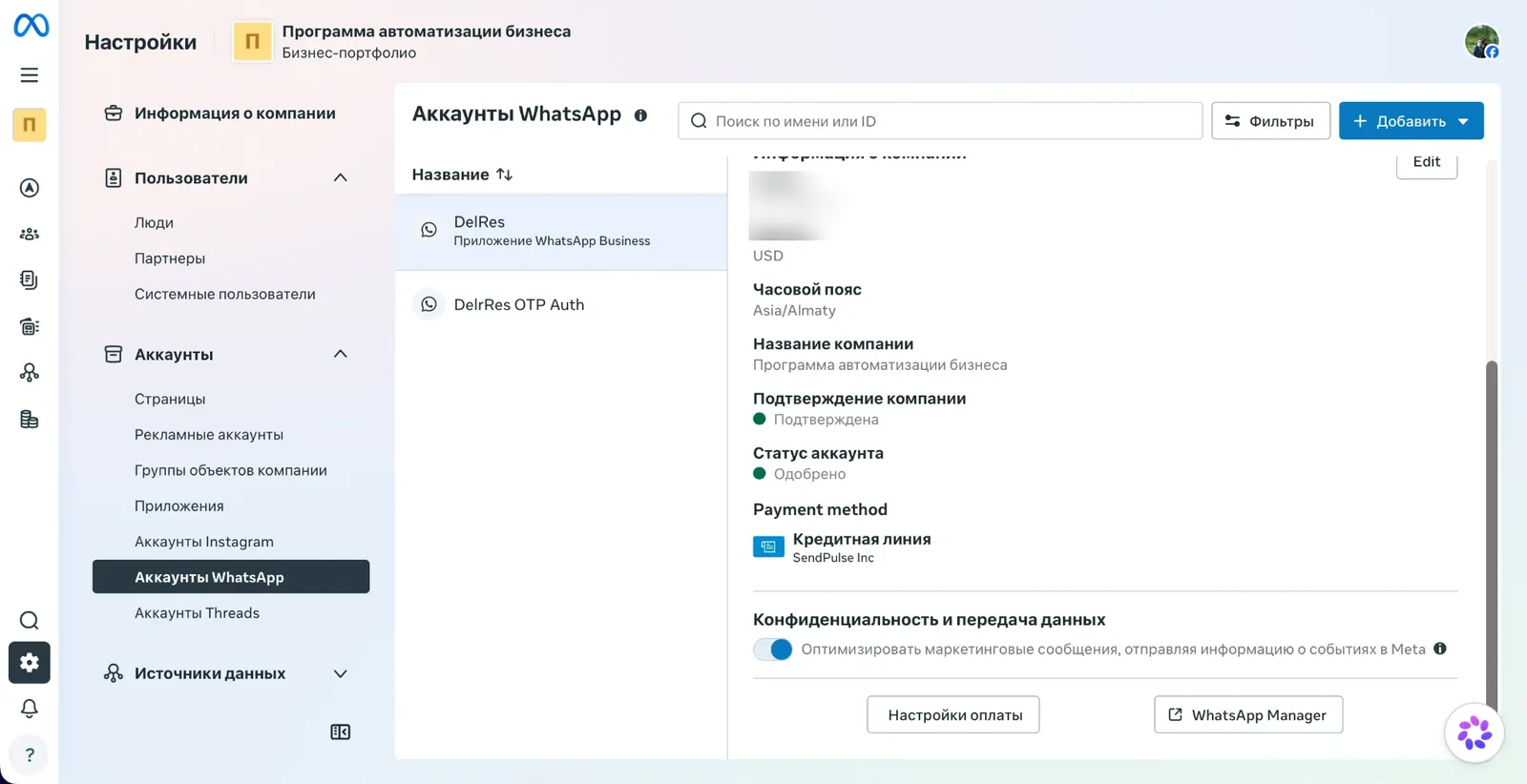Click the info icon beside the Meta events toggle
The width and height of the screenshot is (1527, 784).
pos(1440,649)
